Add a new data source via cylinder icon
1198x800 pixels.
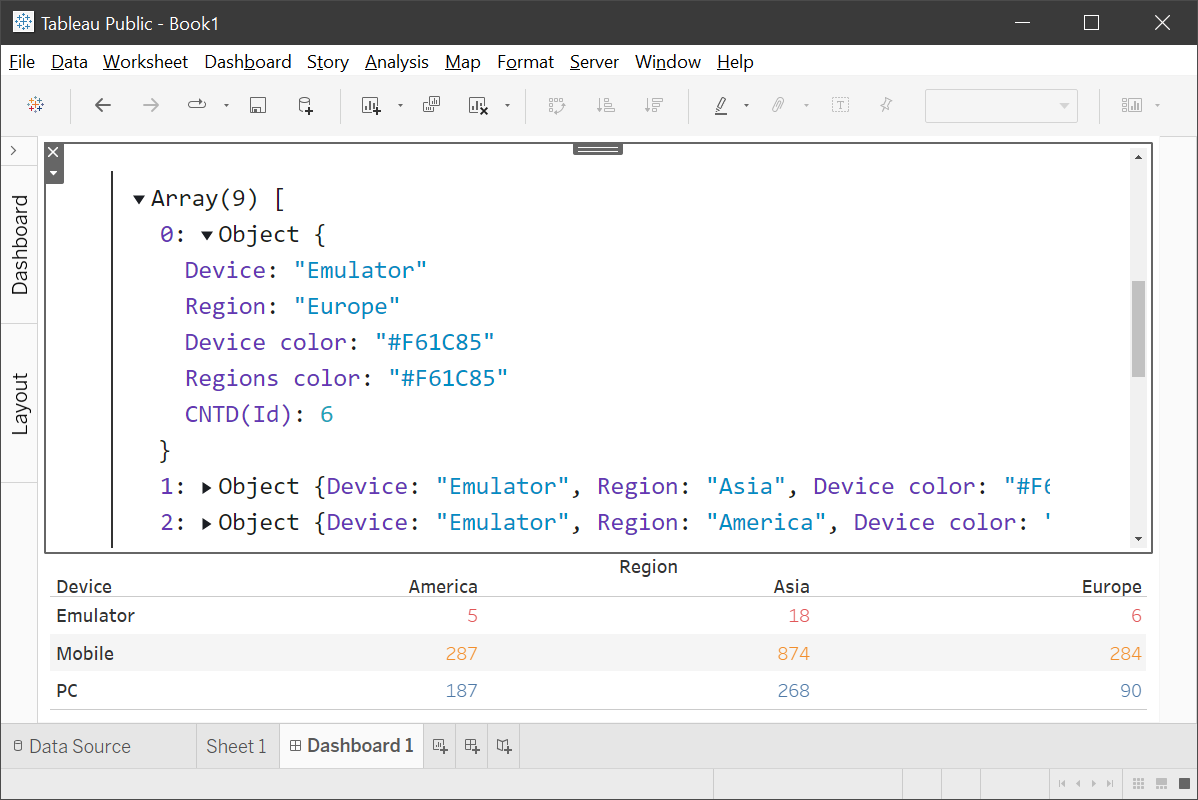pos(305,105)
